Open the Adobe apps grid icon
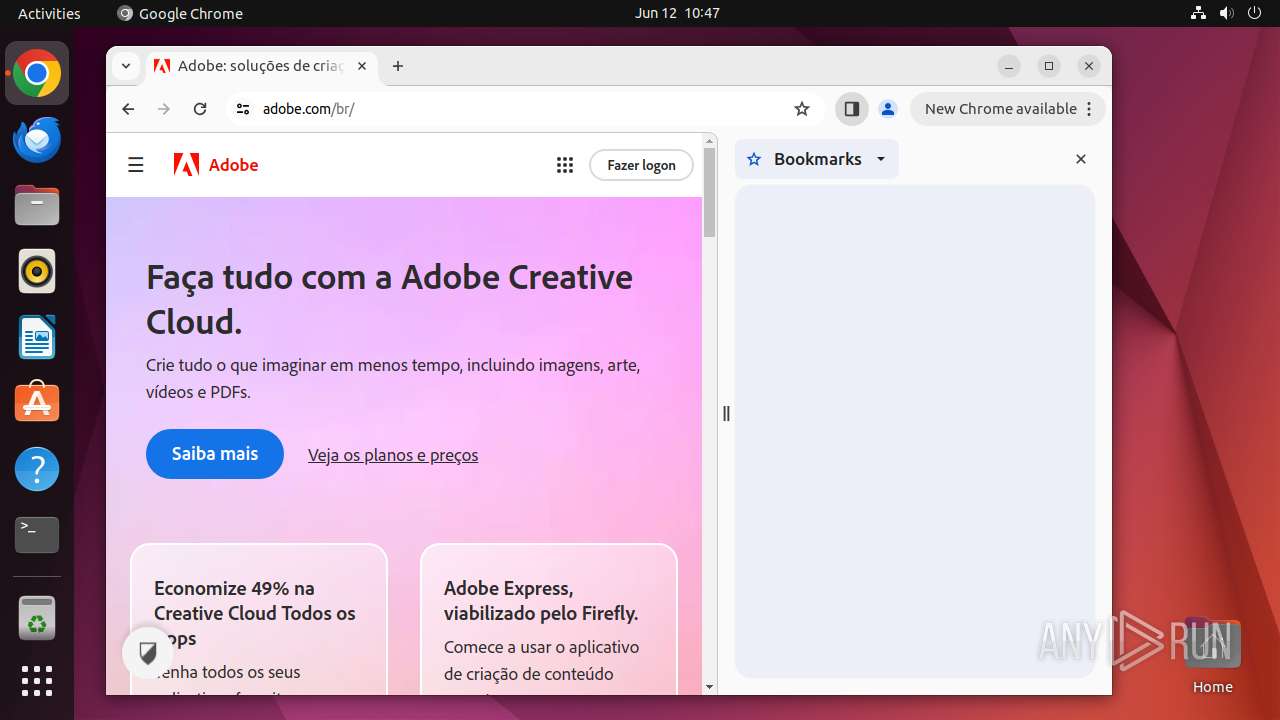 click(565, 165)
